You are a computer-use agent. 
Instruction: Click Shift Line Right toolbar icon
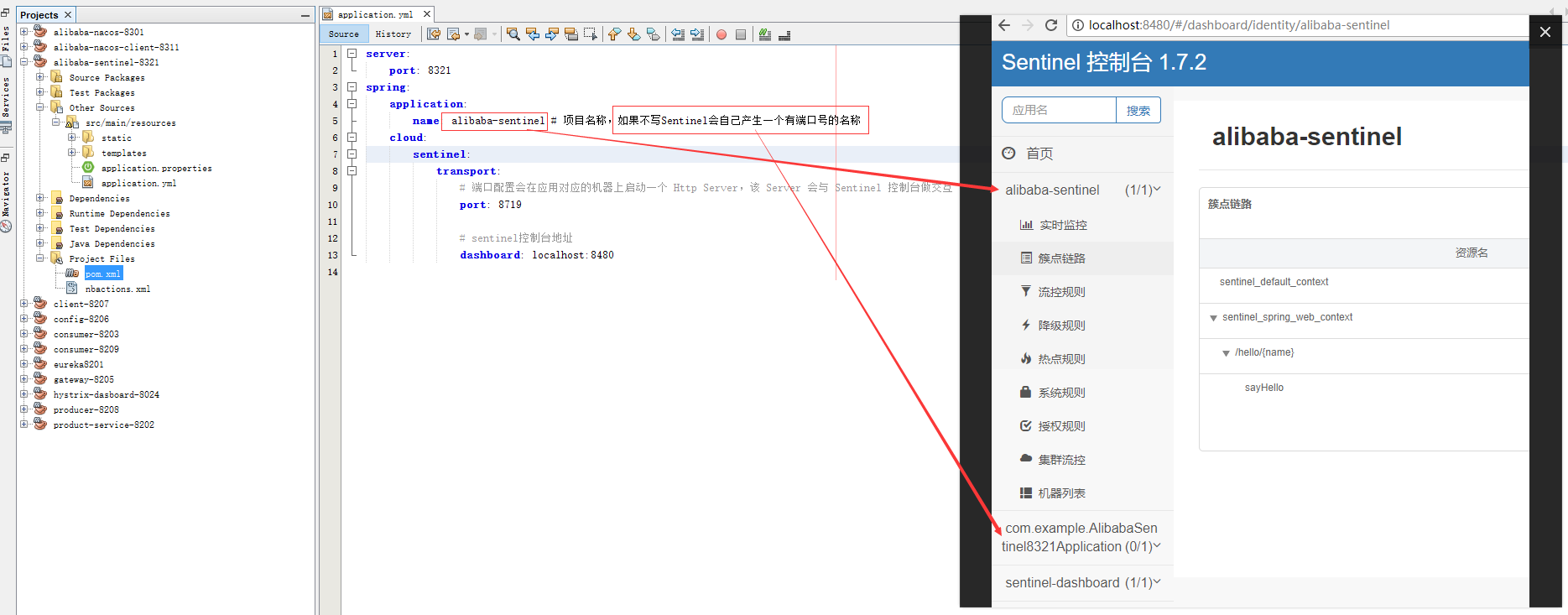point(697,34)
